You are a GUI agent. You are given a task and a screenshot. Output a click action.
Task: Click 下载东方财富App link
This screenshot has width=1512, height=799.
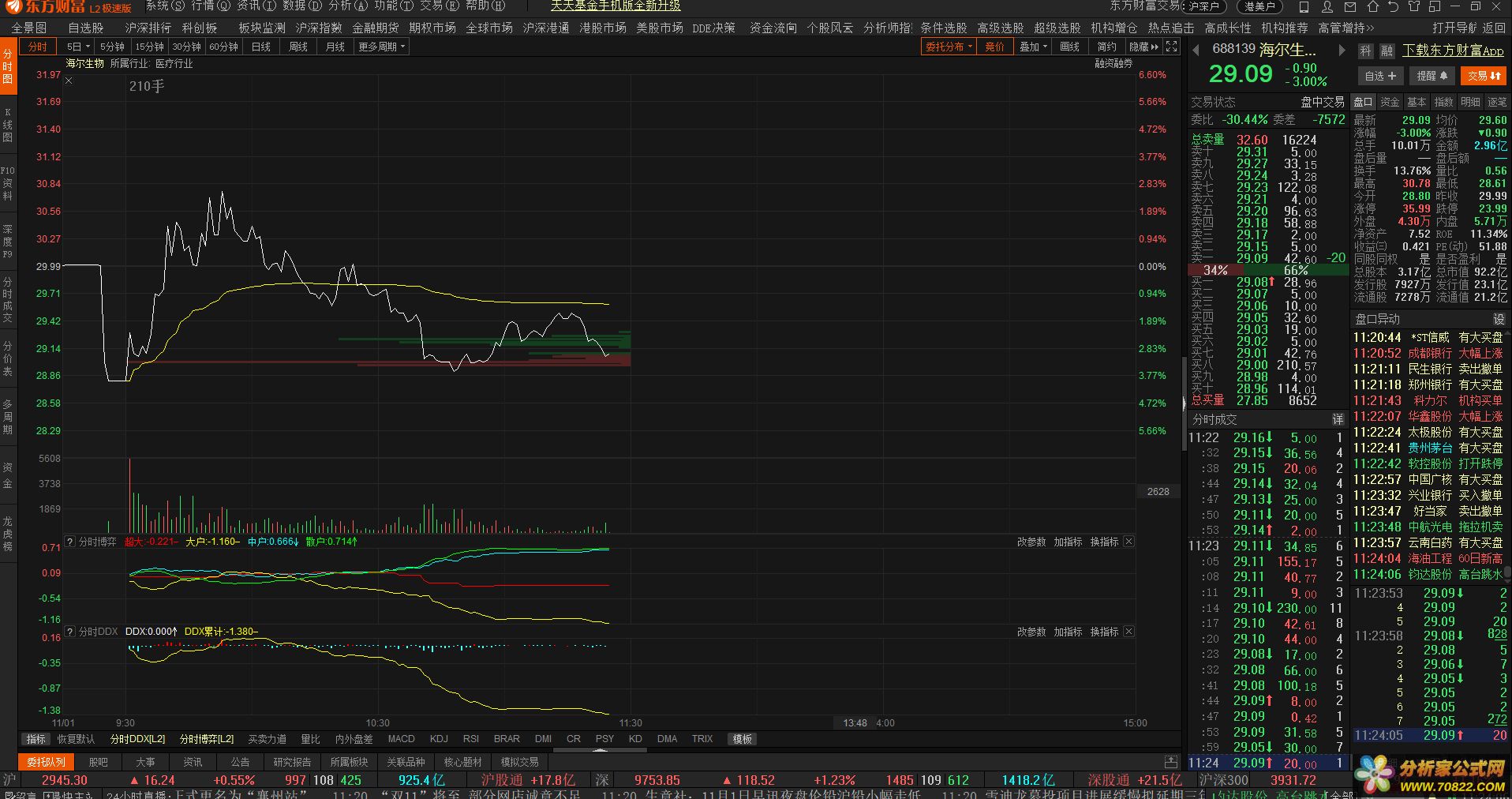1453,51
